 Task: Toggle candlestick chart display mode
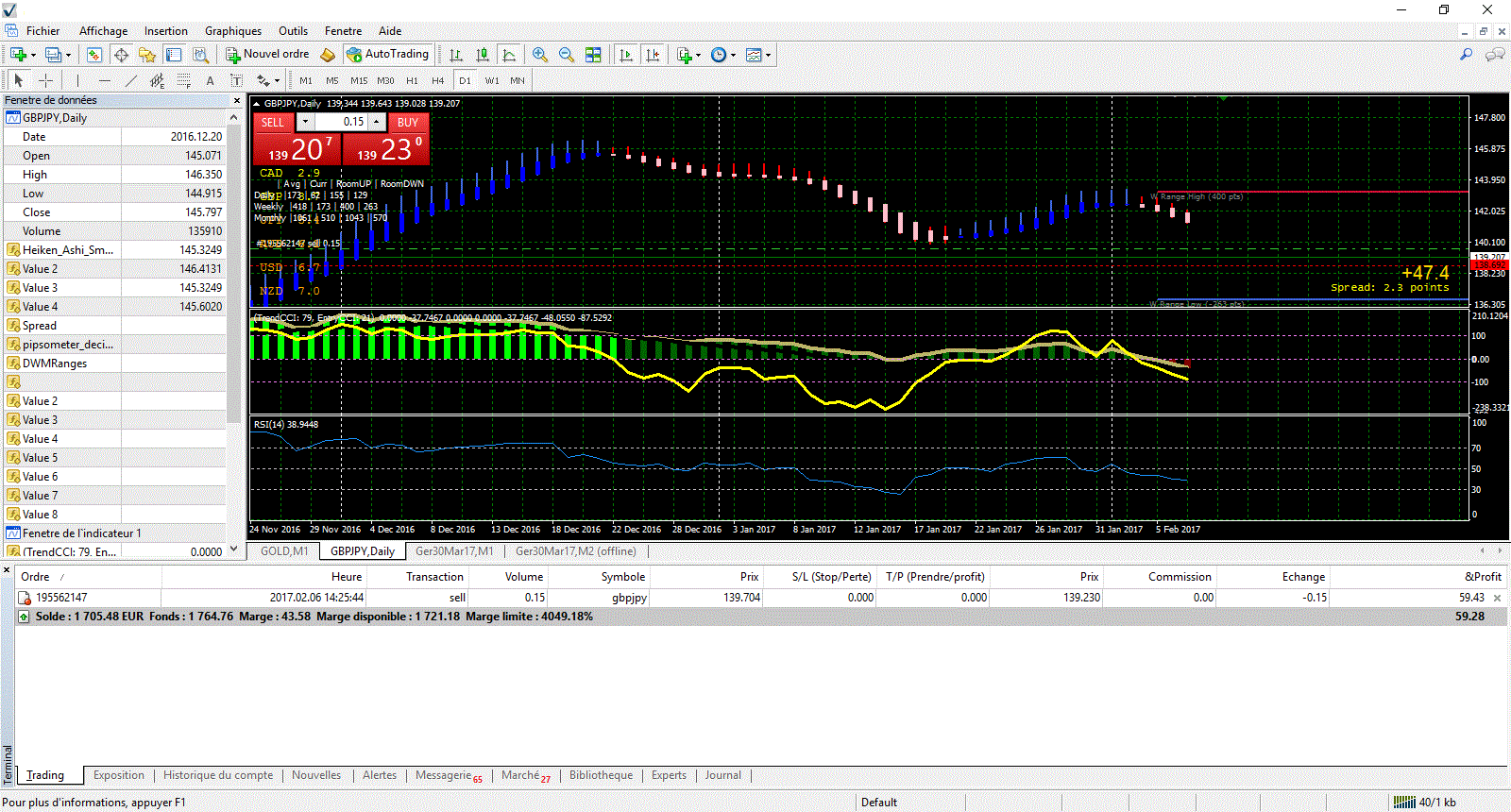pos(483,55)
